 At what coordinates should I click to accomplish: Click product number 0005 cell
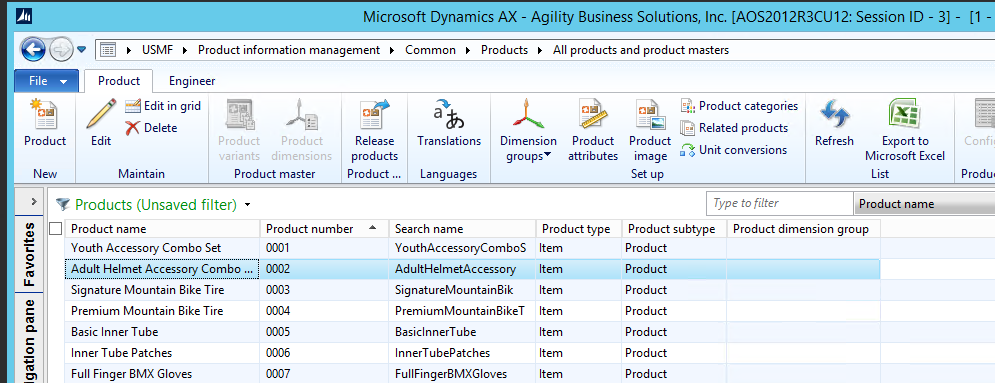(324, 332)
